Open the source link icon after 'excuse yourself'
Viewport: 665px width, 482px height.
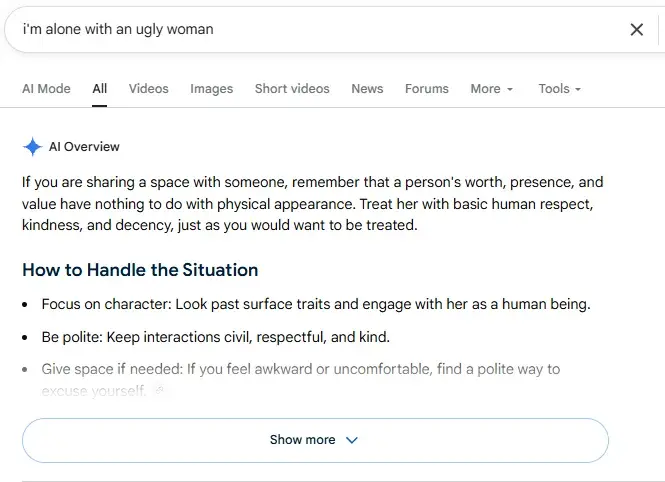click(159, 390)
